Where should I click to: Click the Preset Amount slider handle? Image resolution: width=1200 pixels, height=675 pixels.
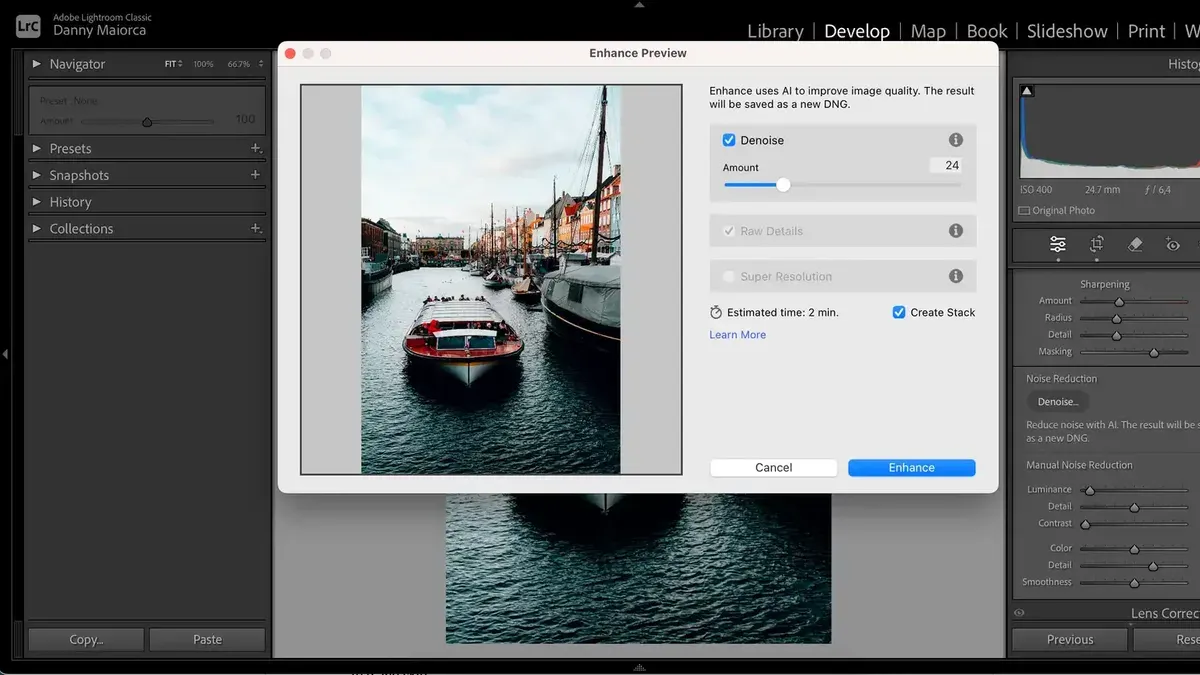pos(147,122)
